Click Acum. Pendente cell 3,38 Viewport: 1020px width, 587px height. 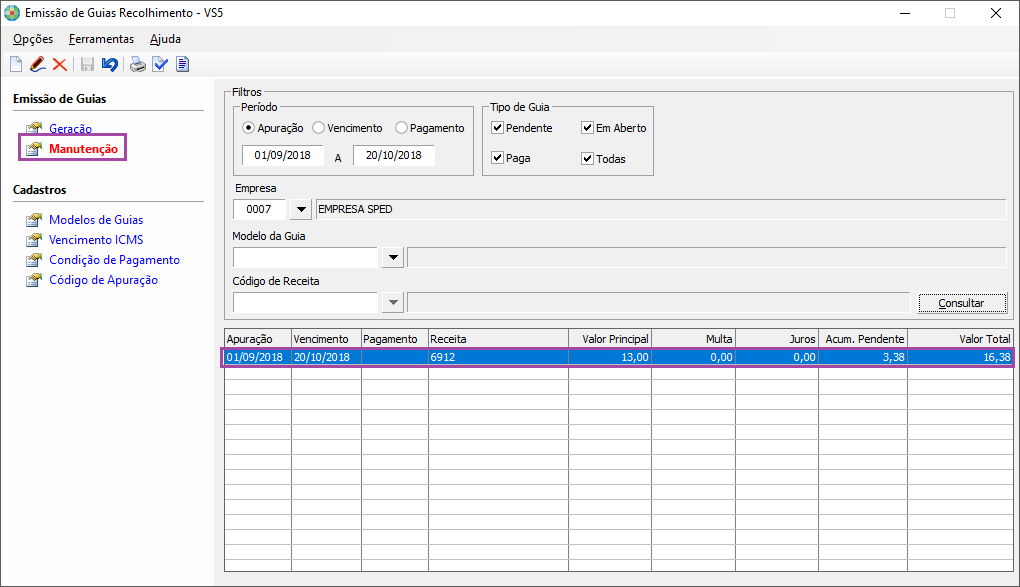coord(863,357)
